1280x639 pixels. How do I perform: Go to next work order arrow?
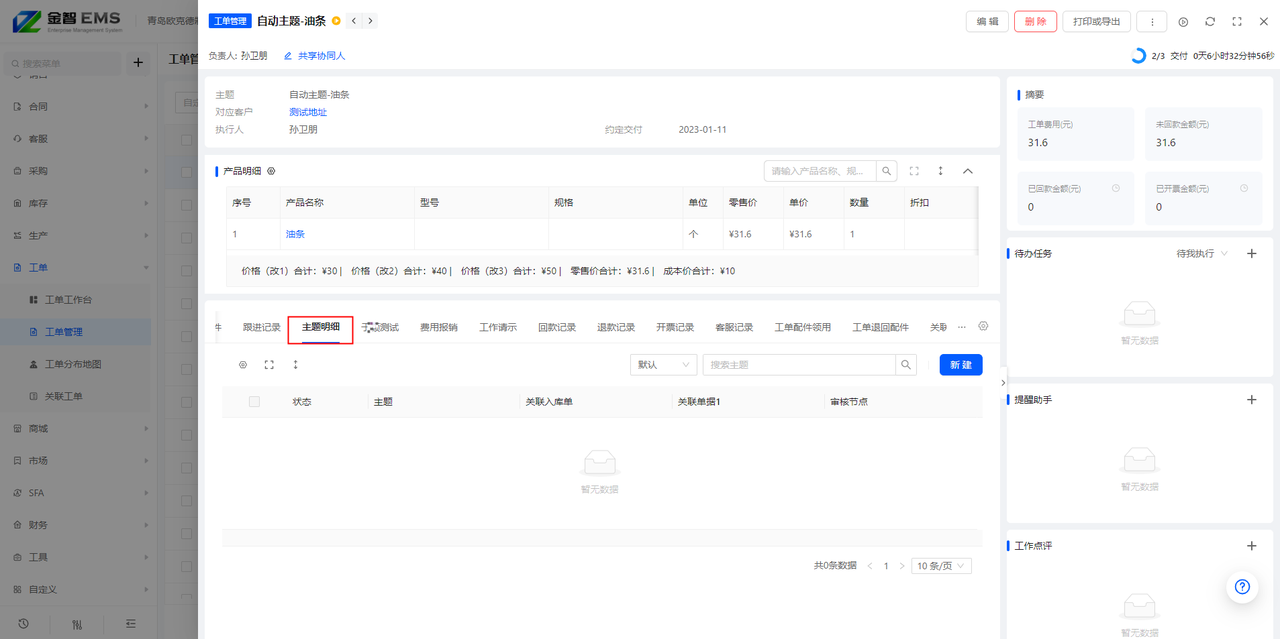click(371, 21)
